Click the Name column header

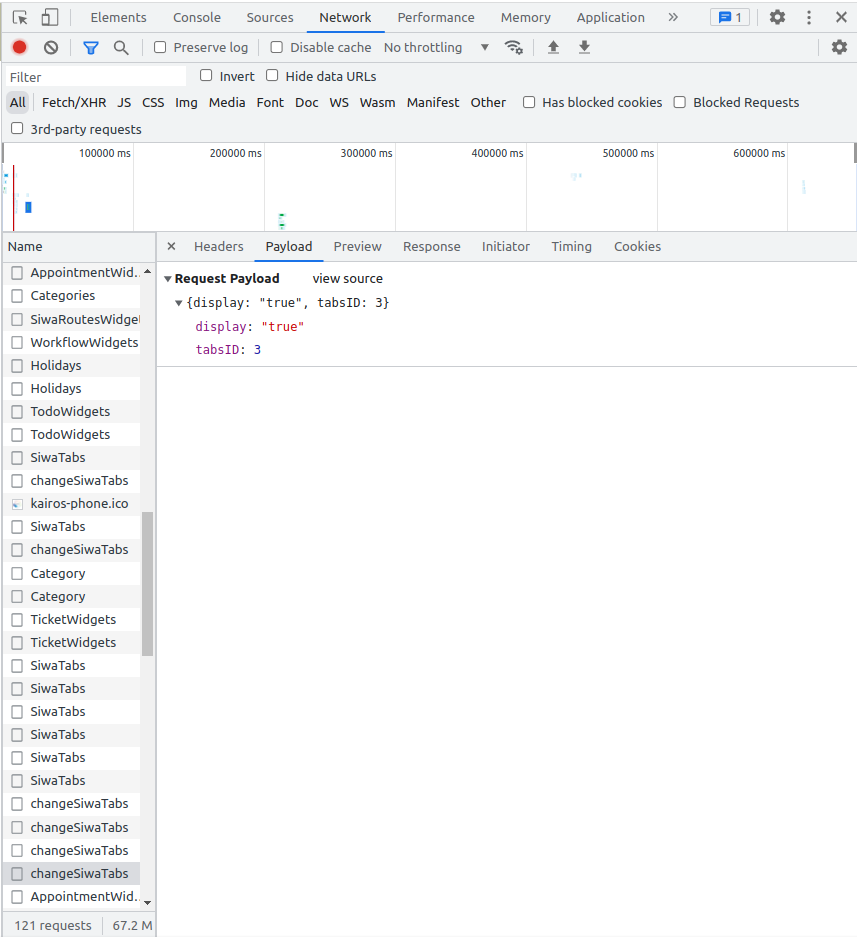point(79,246)
